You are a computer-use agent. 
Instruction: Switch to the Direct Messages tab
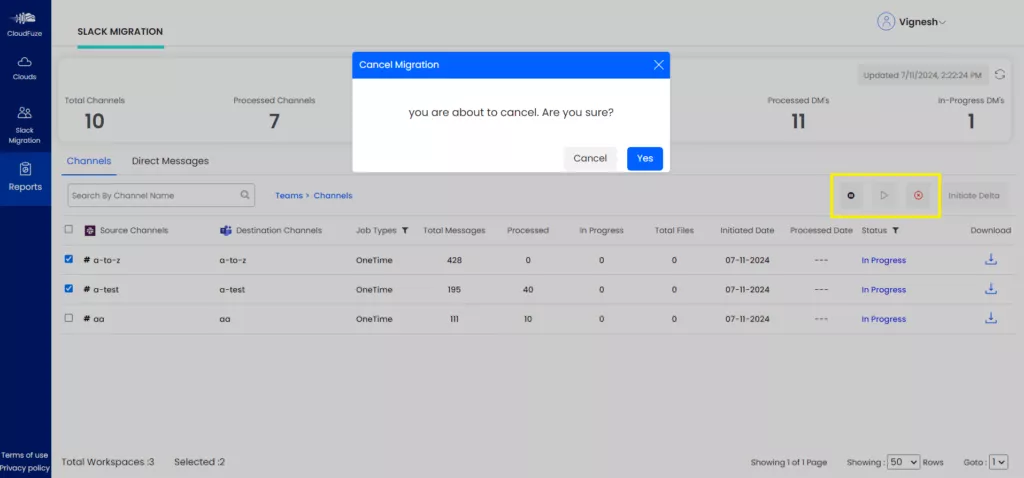(170, 161)
